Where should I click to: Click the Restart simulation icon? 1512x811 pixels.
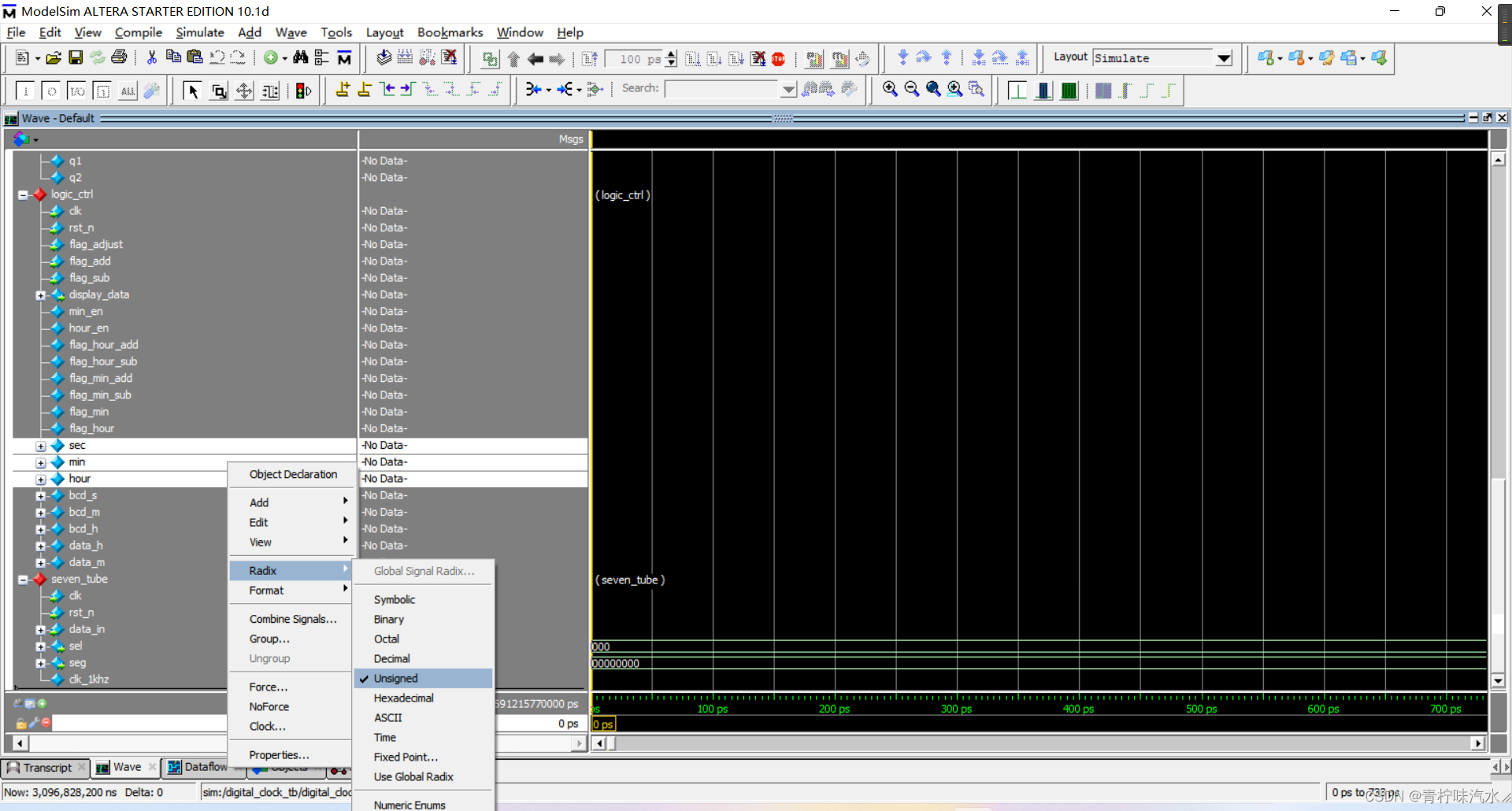click(x=589, y=59)
